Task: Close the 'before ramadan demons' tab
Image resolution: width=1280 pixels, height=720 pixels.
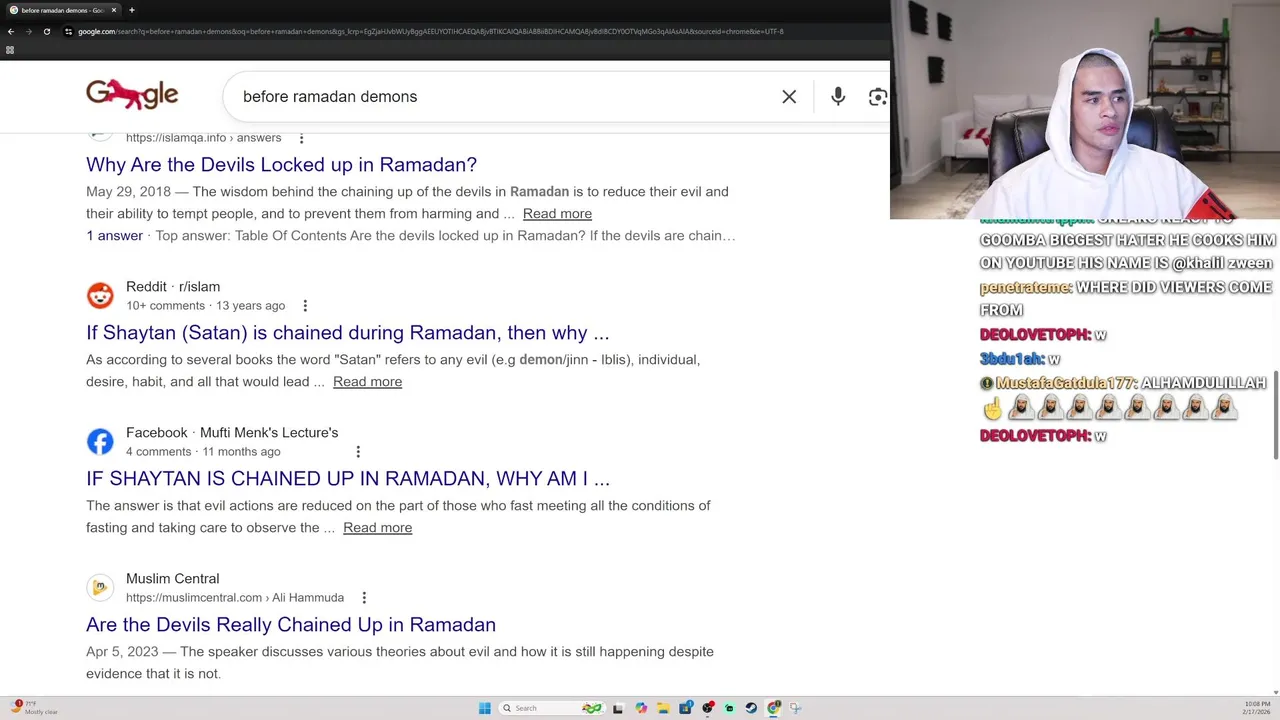Action: (x=114, y=10)
